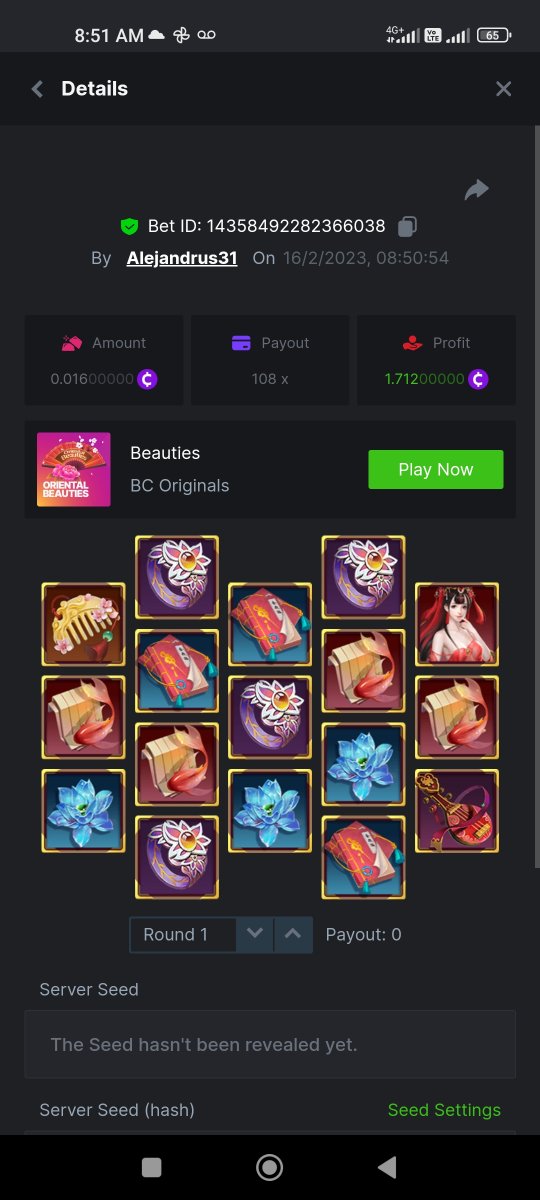
Task: Open the Alejandrus31 user profile
Action: pyautogui.click(x=182, y=258)
